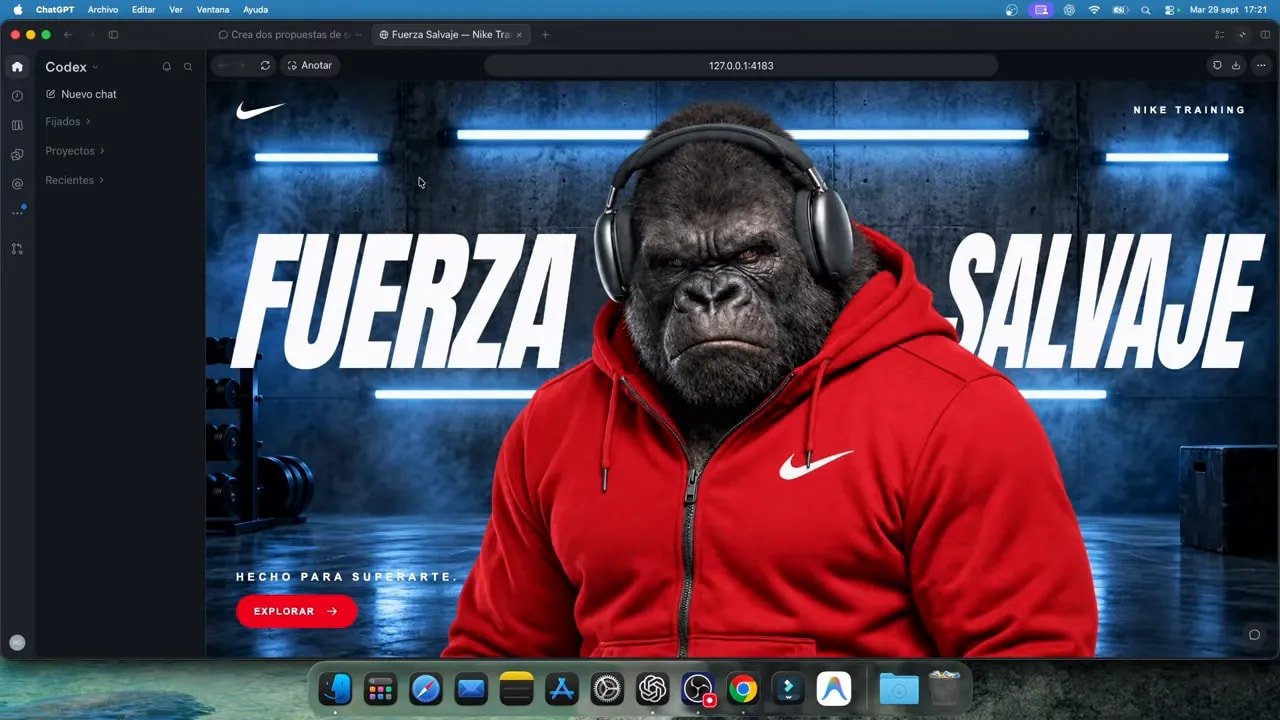
Task: Click the Wi-Fi icon in menu bar
Action: coord(1094,9)
